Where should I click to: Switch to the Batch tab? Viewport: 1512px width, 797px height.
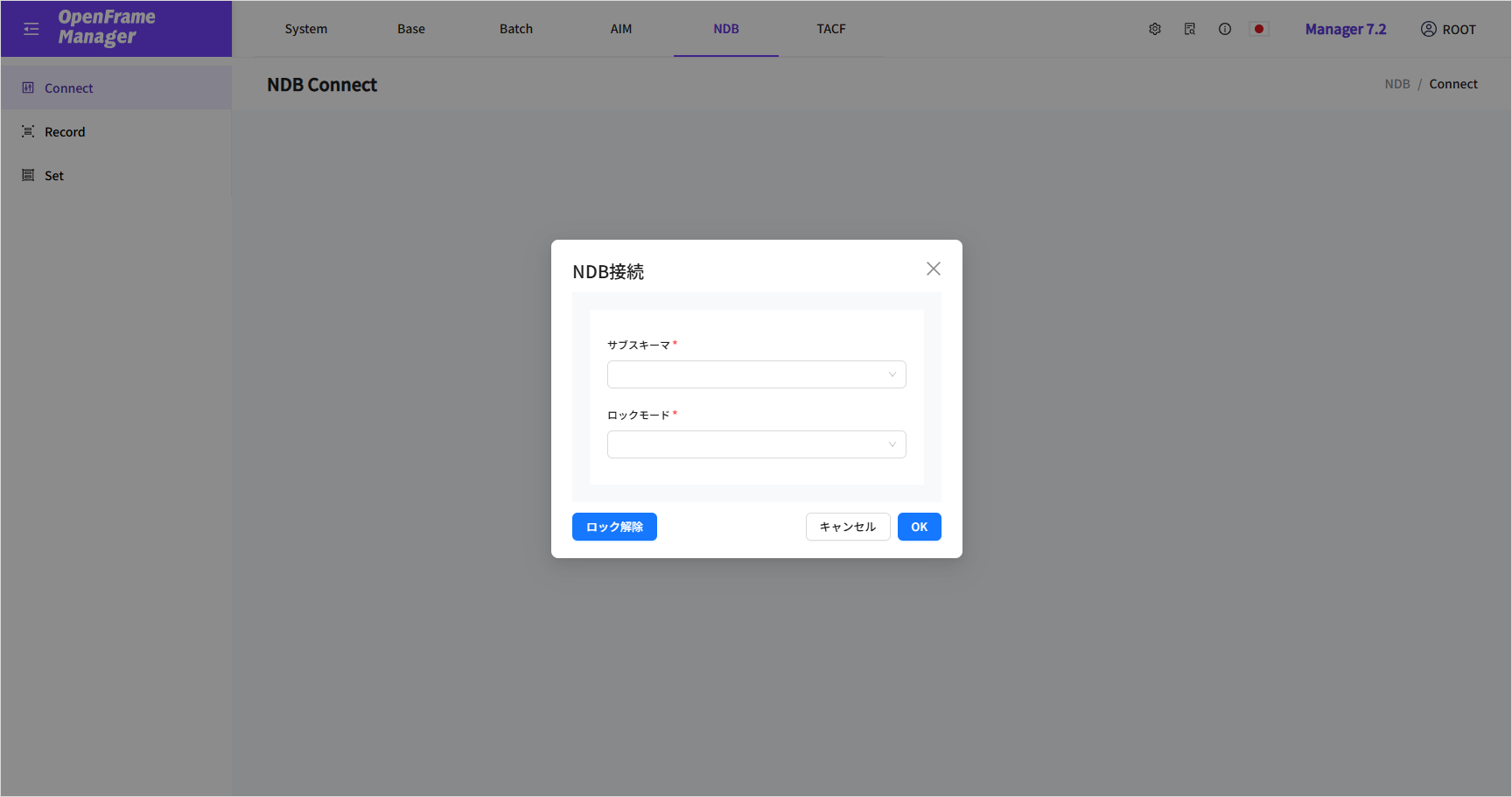516,29
